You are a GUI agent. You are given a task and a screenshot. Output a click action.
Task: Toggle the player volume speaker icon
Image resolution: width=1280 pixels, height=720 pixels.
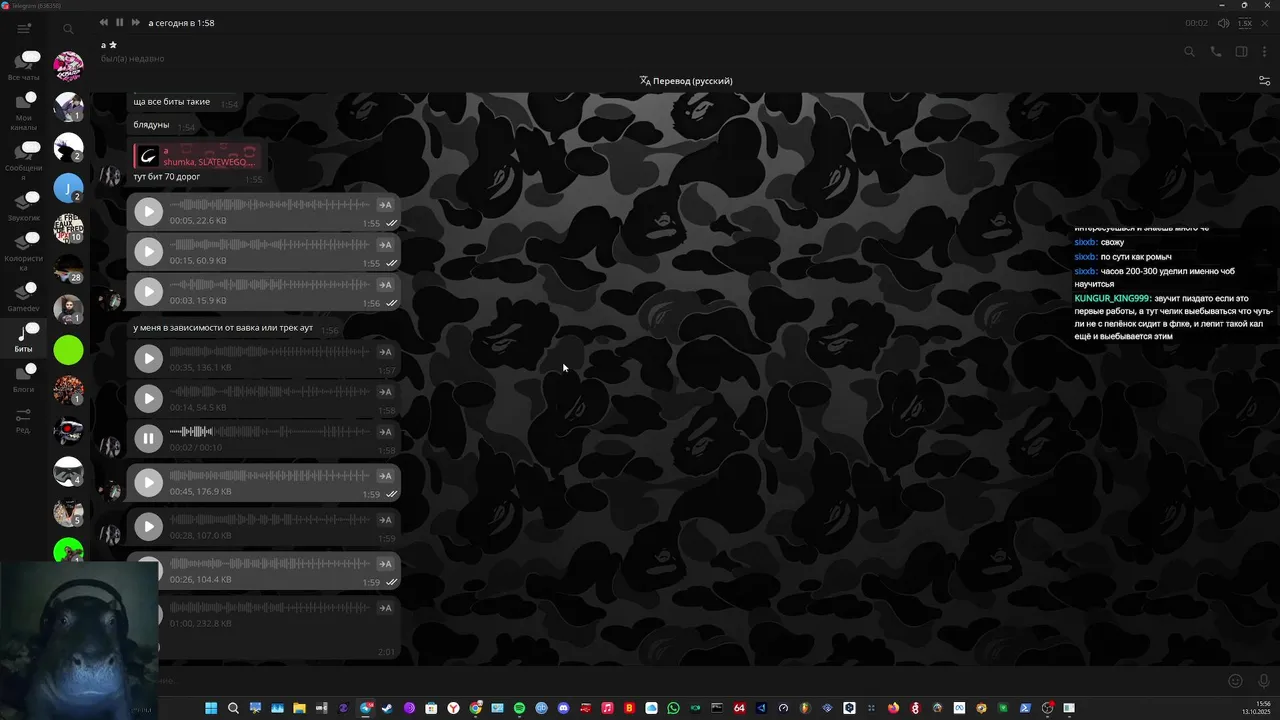tap(1223, 23)
